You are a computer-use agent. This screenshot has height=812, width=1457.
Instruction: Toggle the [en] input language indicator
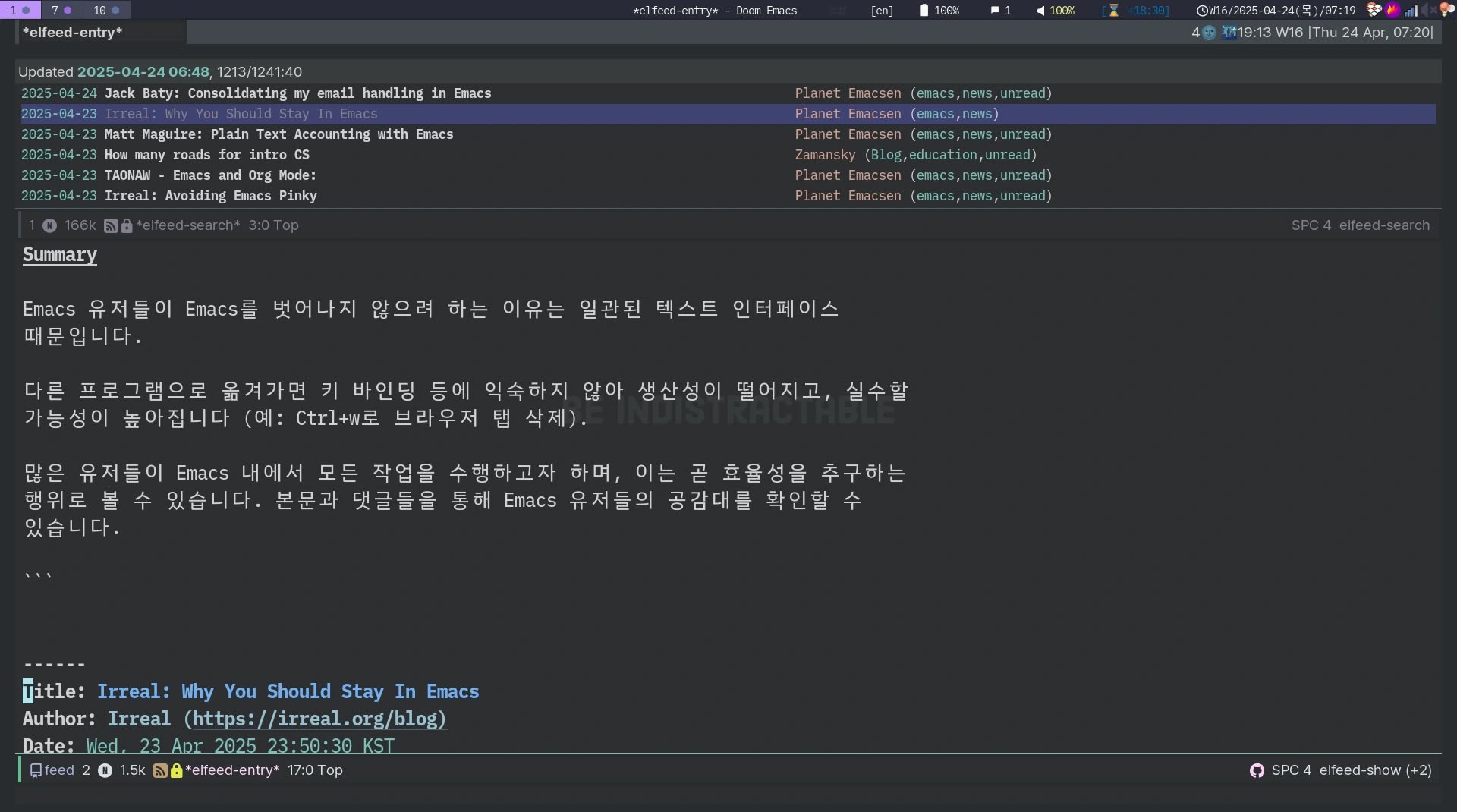tap(882, 11)
